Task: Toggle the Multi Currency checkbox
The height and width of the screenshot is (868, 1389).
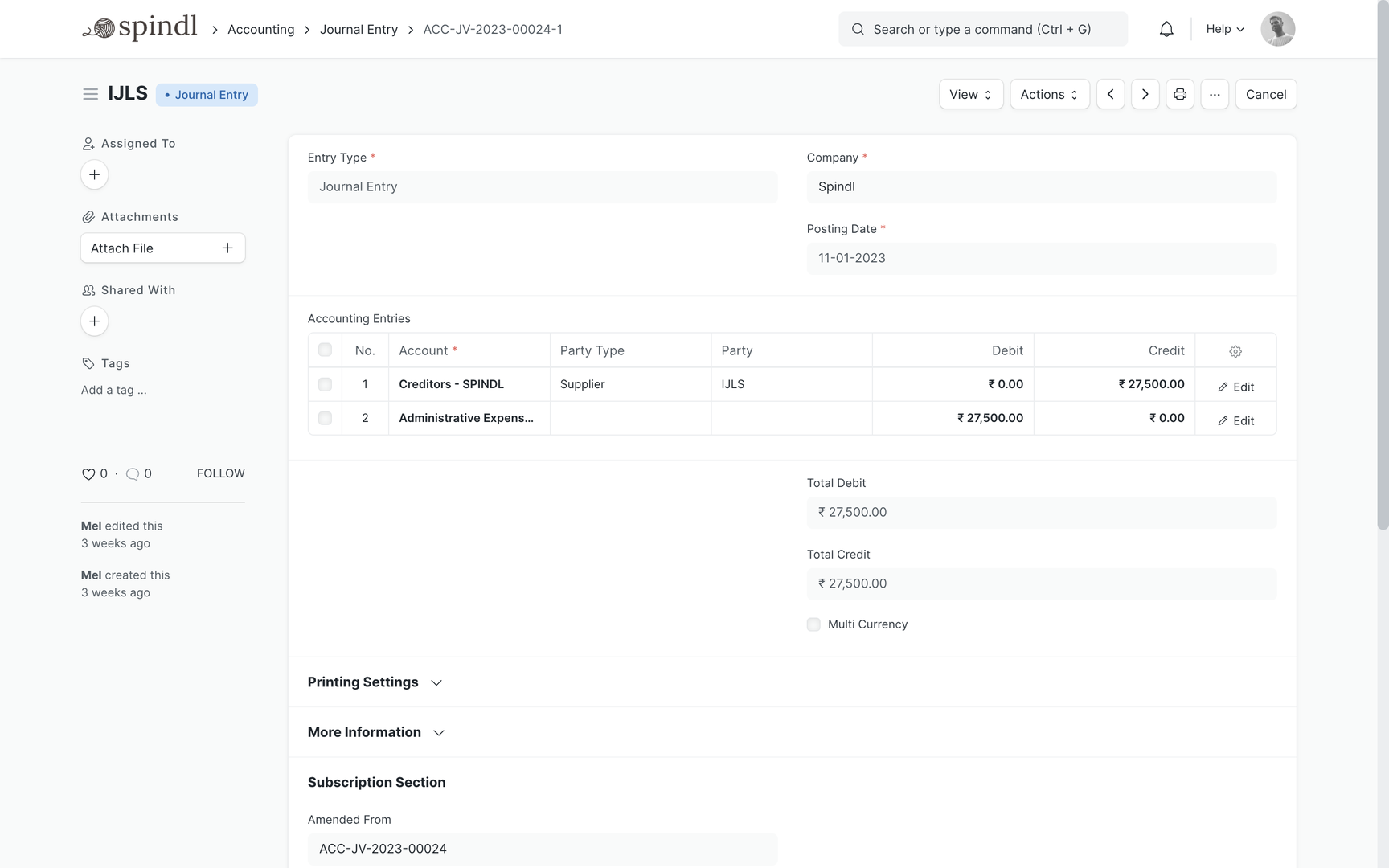Action: (x=813, y=624)
